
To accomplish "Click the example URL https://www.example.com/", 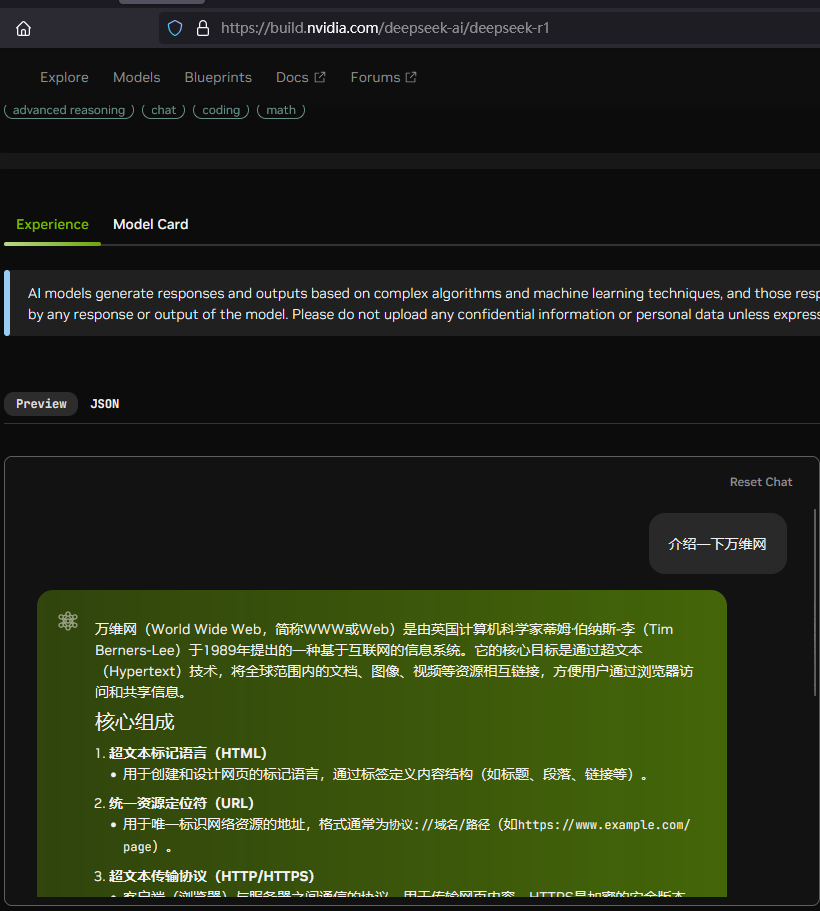I will 604,825.
